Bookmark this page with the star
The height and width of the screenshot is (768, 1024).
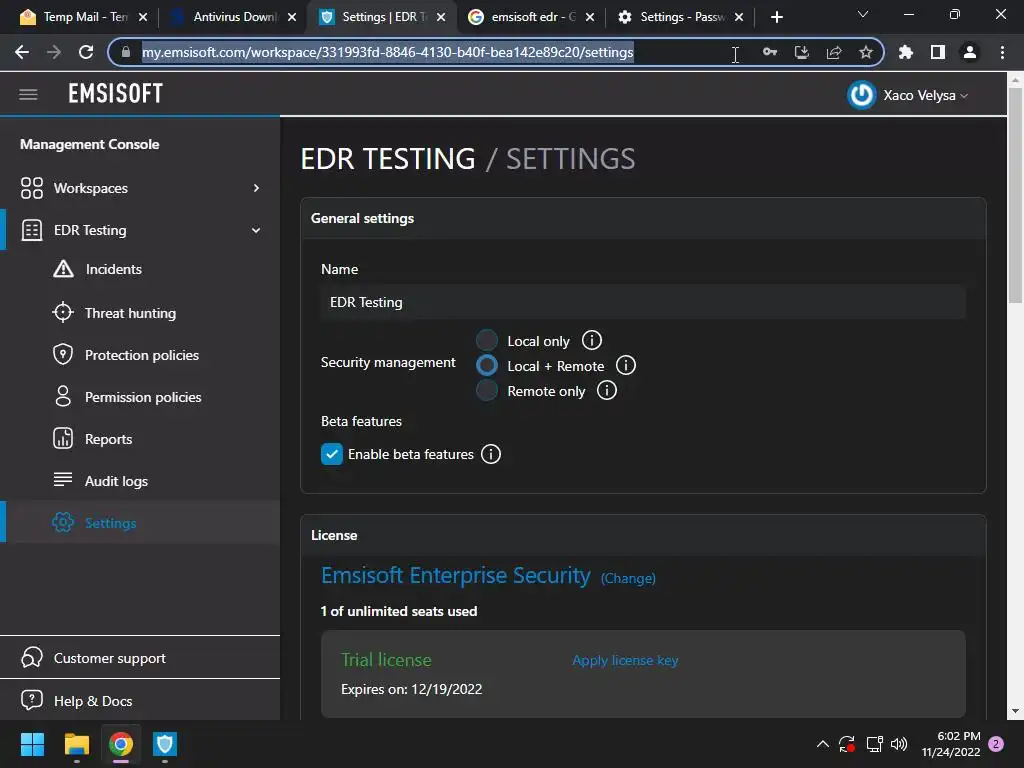(x=866, y=52)
